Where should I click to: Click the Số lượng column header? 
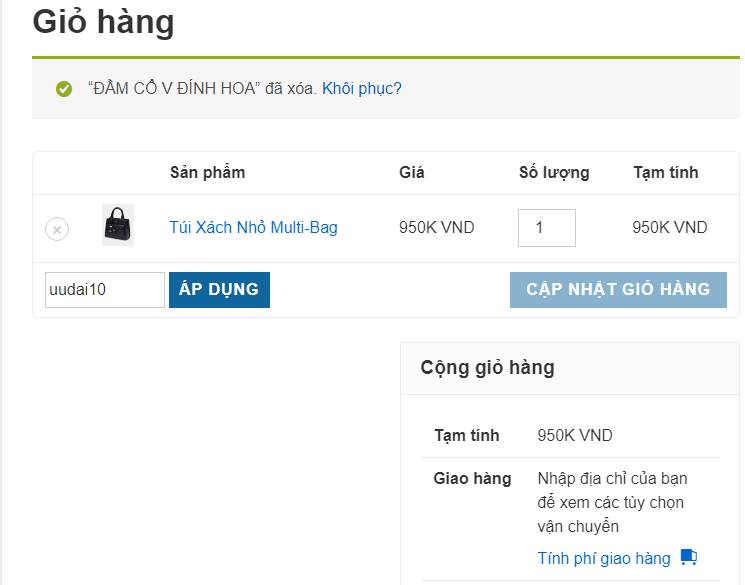[x=553, y=172]
